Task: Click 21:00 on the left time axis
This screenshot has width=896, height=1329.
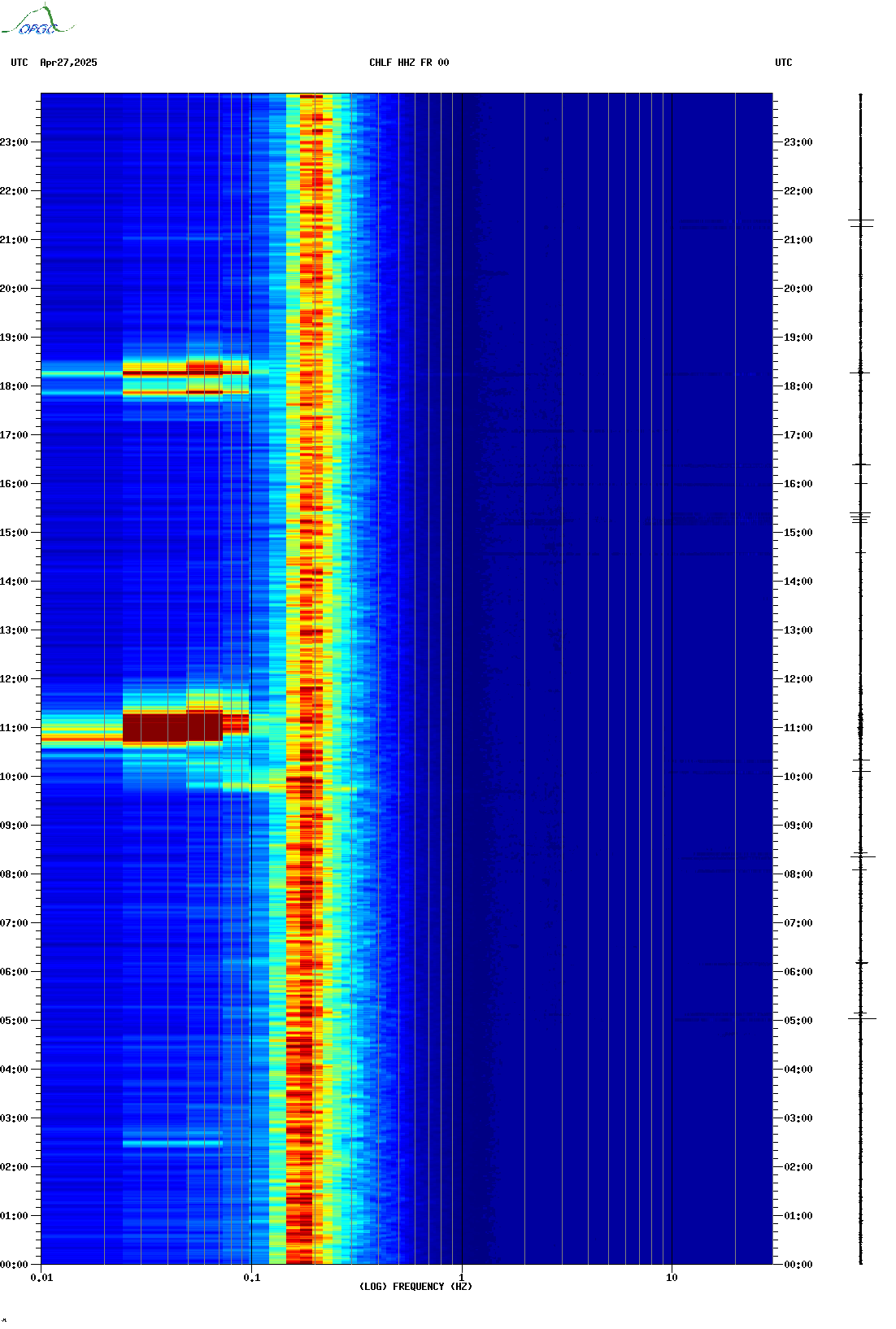Action: pos(14,240)
